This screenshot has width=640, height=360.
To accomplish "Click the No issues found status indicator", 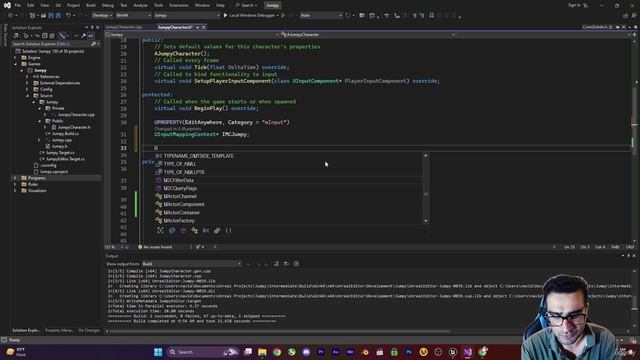I will 155,247.
